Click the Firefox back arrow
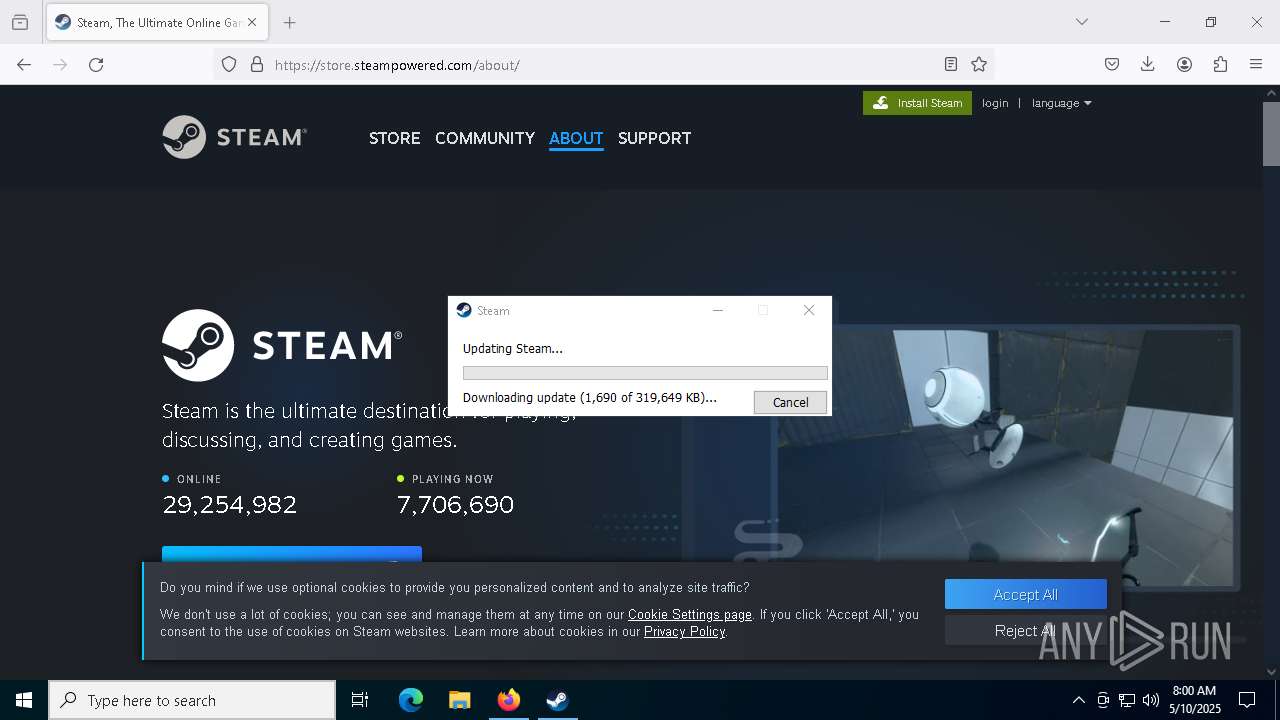Viewport: 1280px width, 720px height. (x=24, y=64)
